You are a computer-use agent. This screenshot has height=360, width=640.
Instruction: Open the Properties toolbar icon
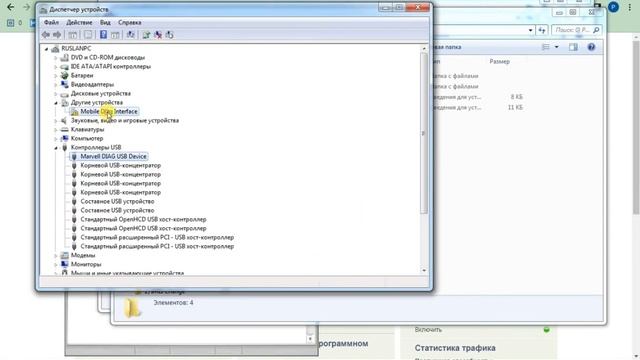(x=88, y=35)
